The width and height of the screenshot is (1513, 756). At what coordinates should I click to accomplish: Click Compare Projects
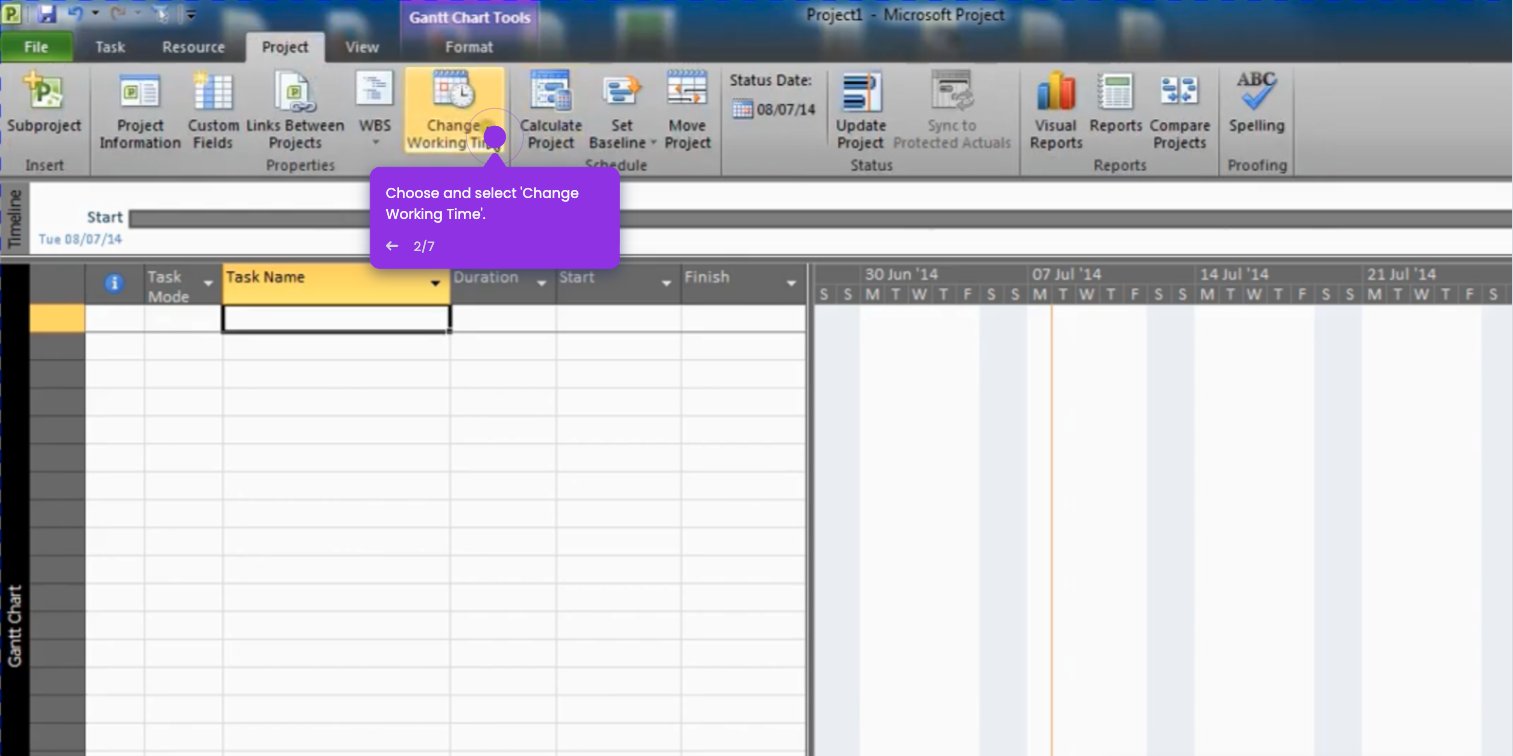click(1179, 110)
